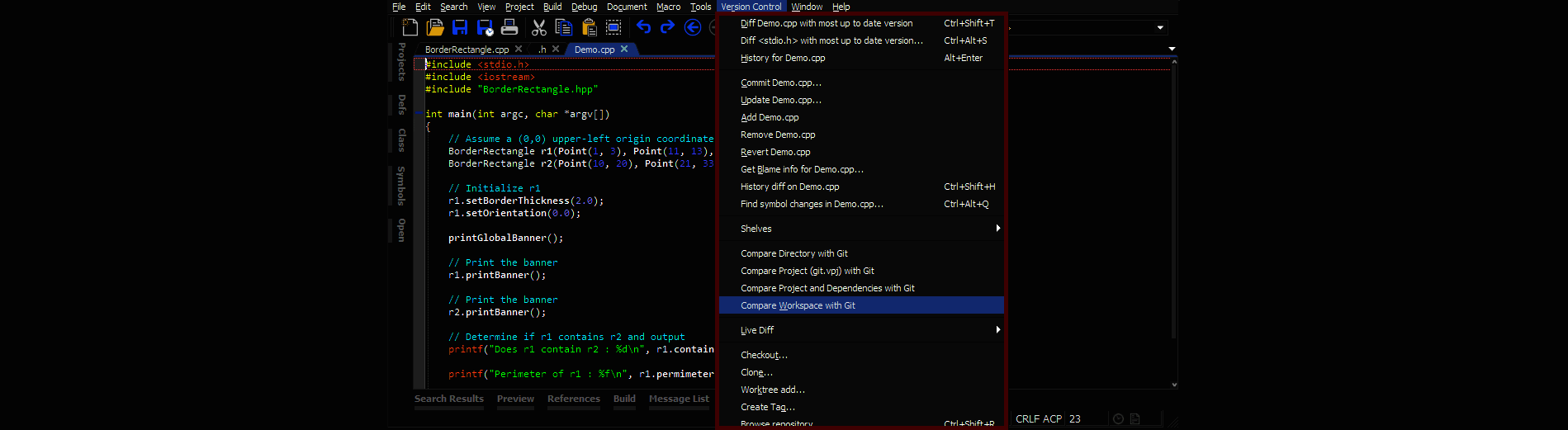
Task: Open the Edit menu
Action: (423, 7)
